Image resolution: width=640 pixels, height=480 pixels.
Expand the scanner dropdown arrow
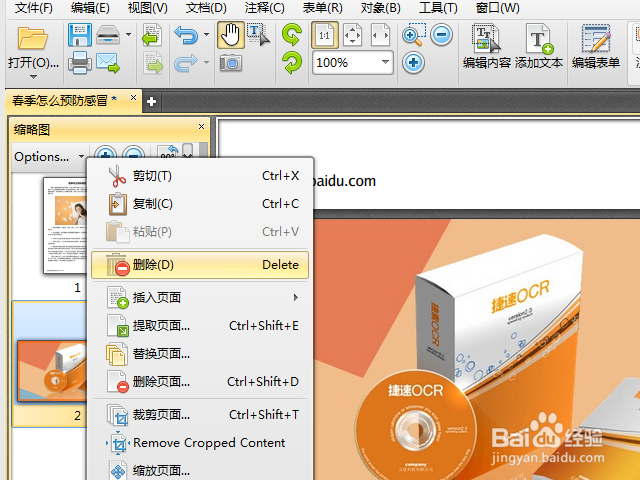(129, 35)
